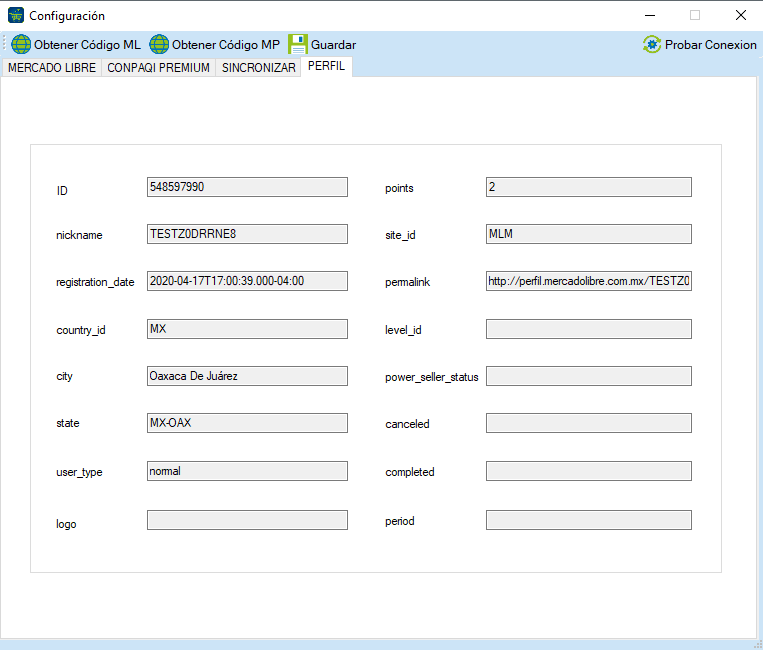
Task: Click the empty logo field
Action: (x=247, y=520)
